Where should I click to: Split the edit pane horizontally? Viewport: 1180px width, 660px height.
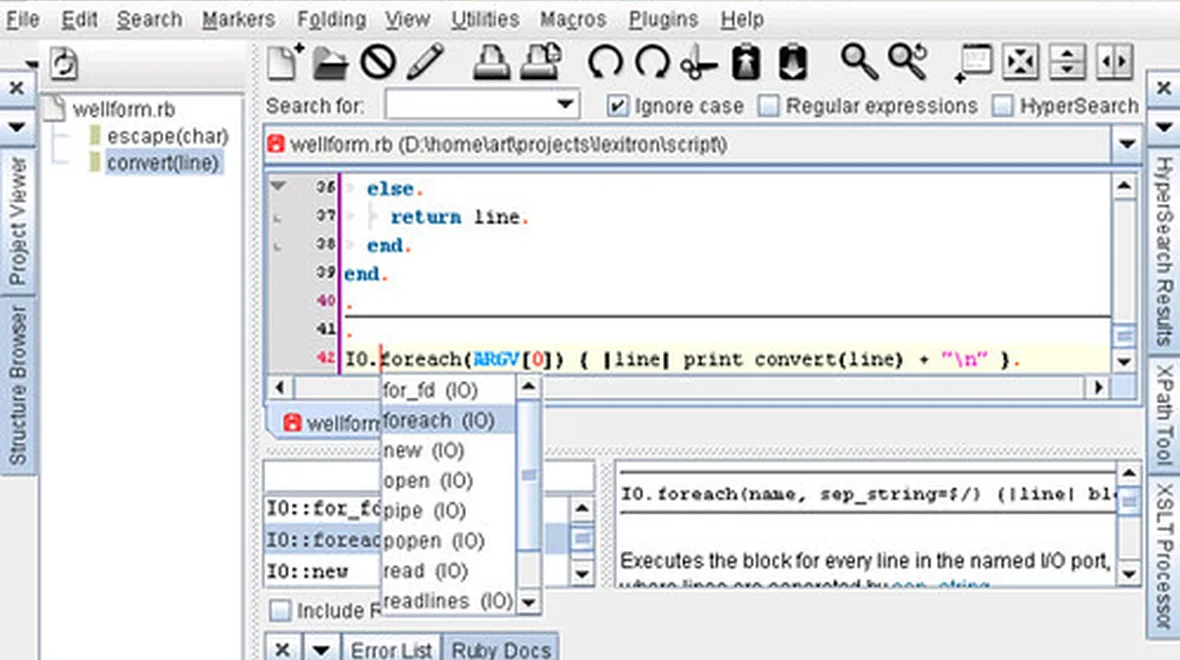point(1067,62)
